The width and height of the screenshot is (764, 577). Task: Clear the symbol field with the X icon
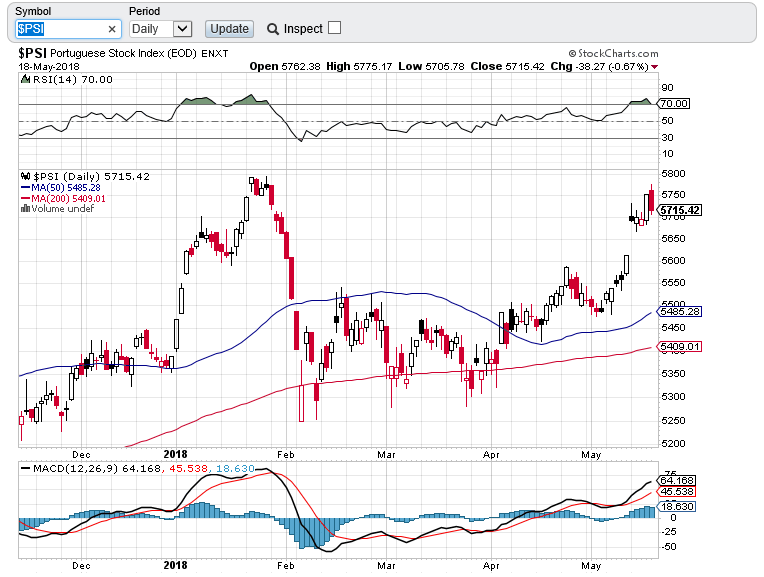[x=112, y=29]
